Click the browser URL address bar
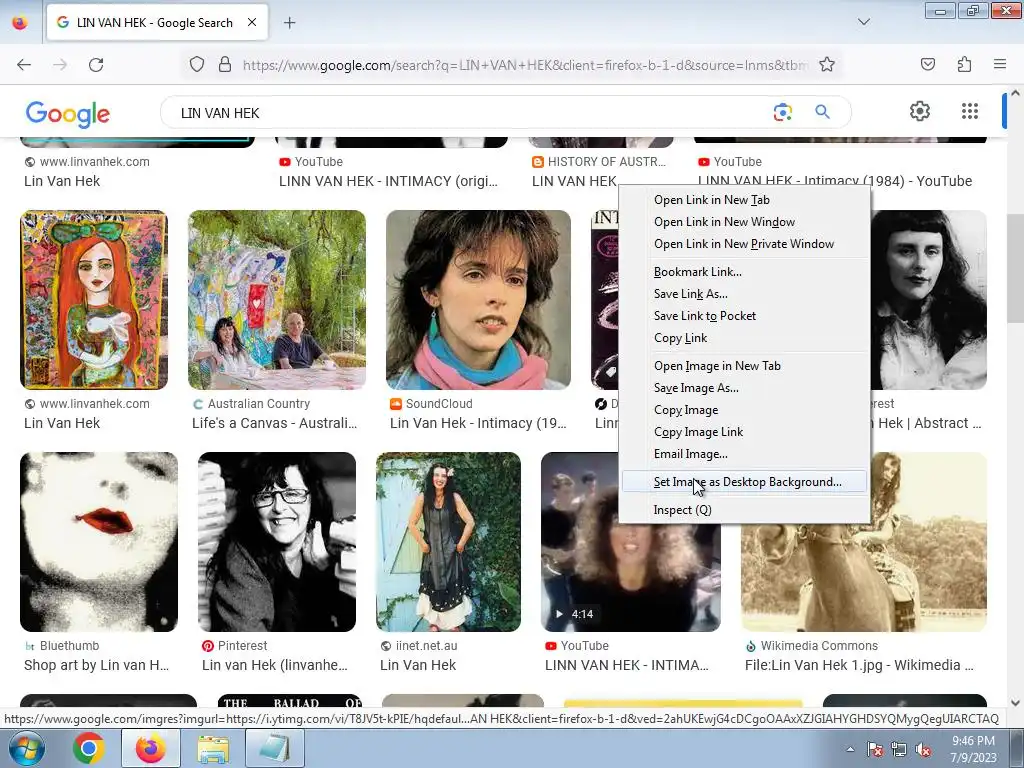 525,65
